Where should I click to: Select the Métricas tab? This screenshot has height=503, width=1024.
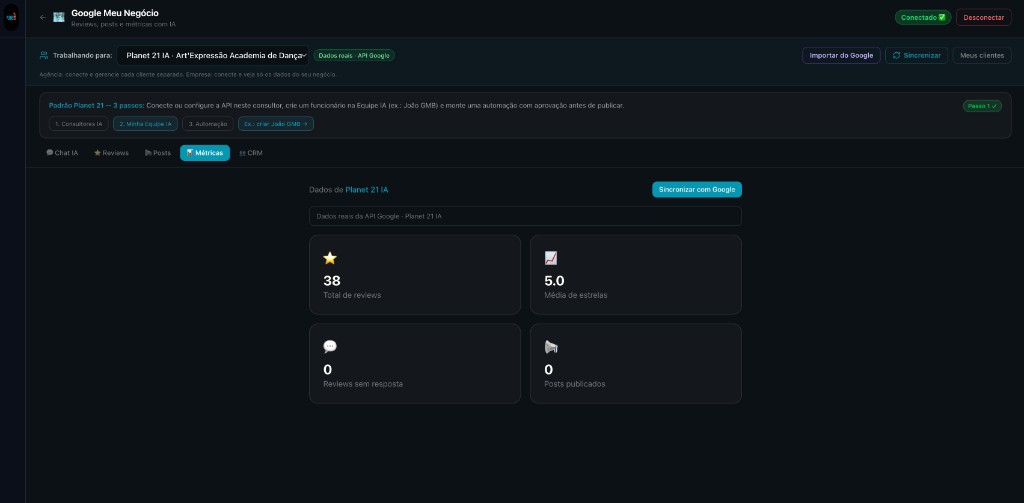(205, 153)
